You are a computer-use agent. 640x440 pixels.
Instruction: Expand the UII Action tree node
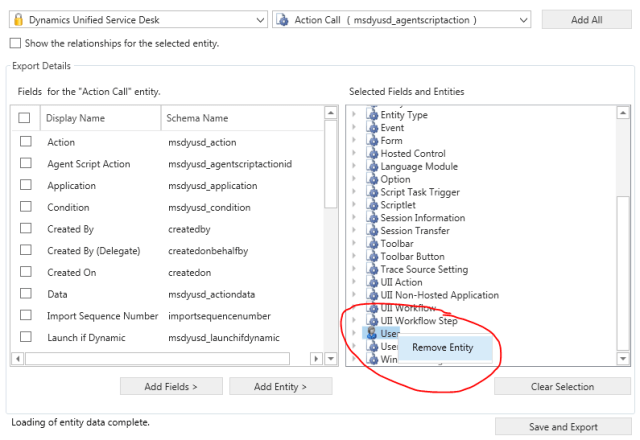(354, 282)
